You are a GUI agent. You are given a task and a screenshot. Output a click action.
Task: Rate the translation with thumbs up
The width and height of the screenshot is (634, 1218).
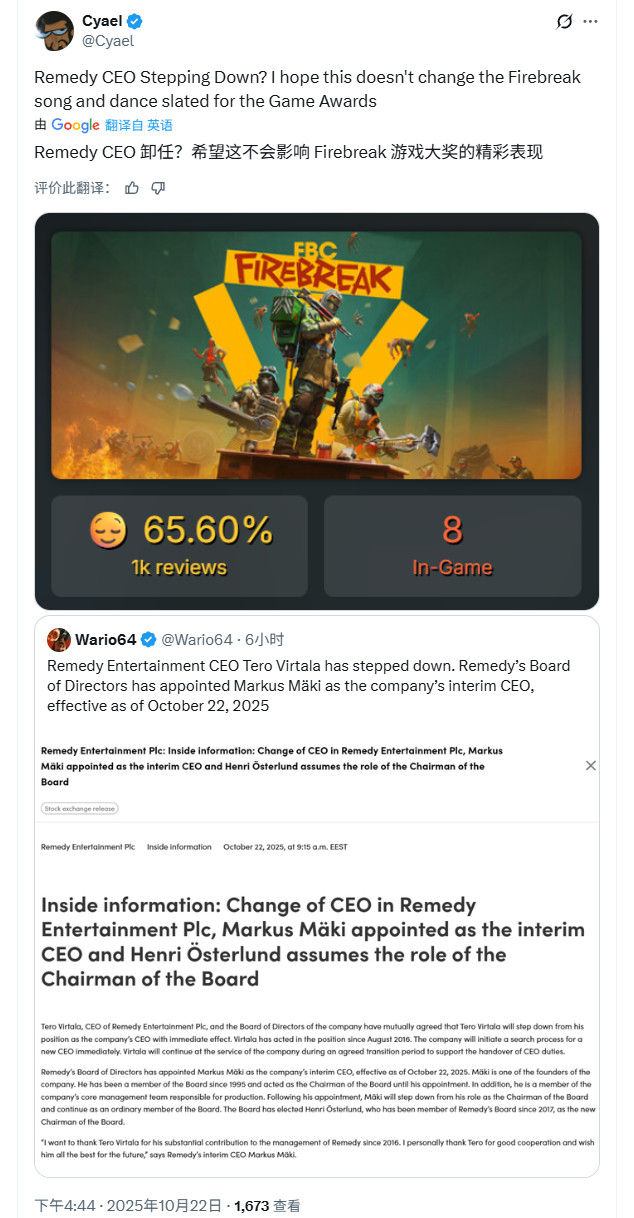point(131,187)
